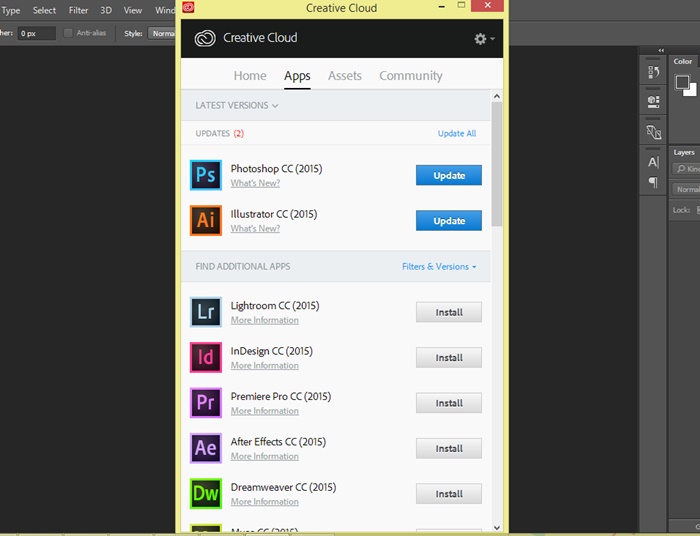Open Photoshop Type menu
The image size is (700, 536).
[11, 10]
